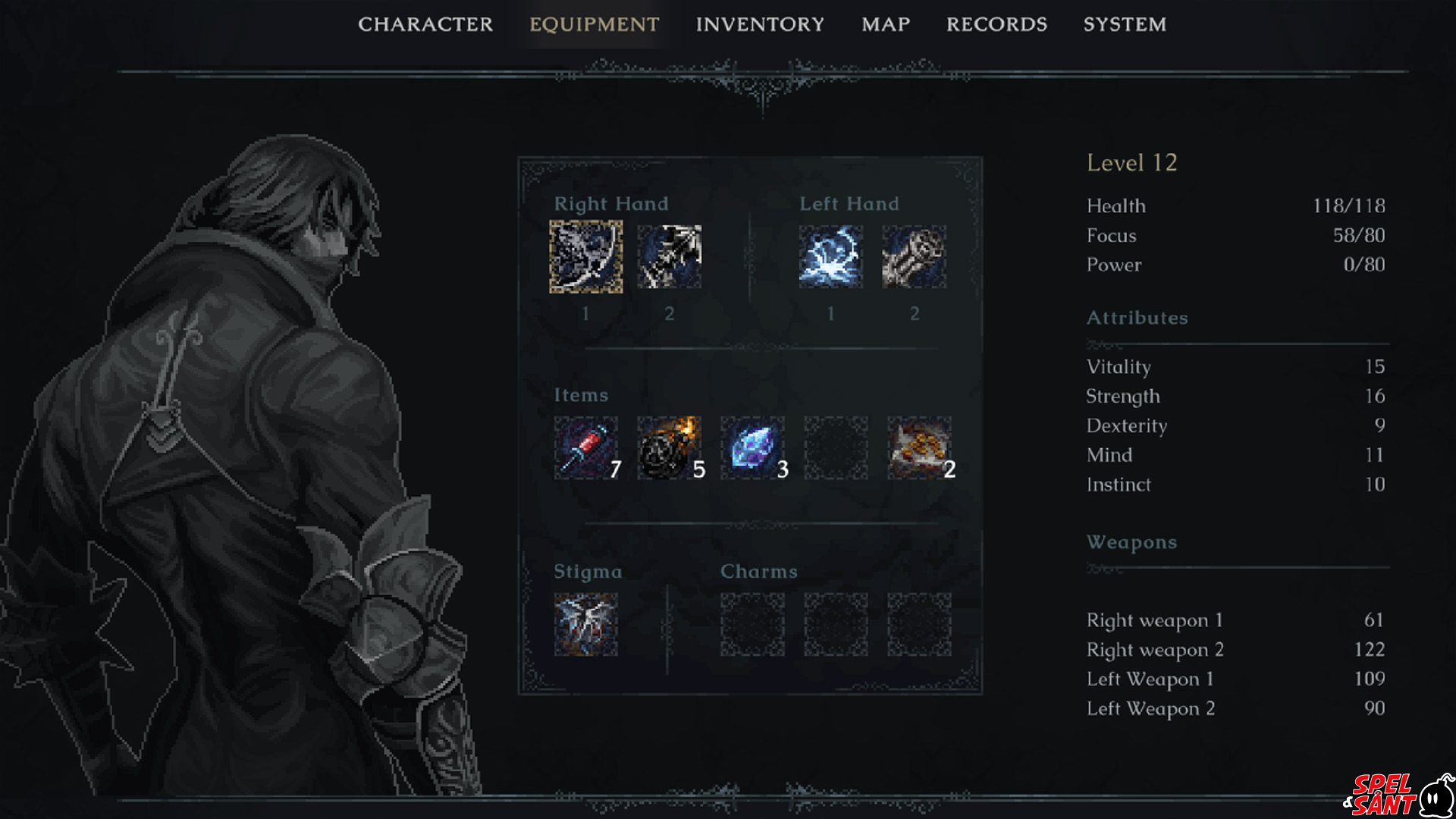Click the last empty Charms slot

[919, 624]
